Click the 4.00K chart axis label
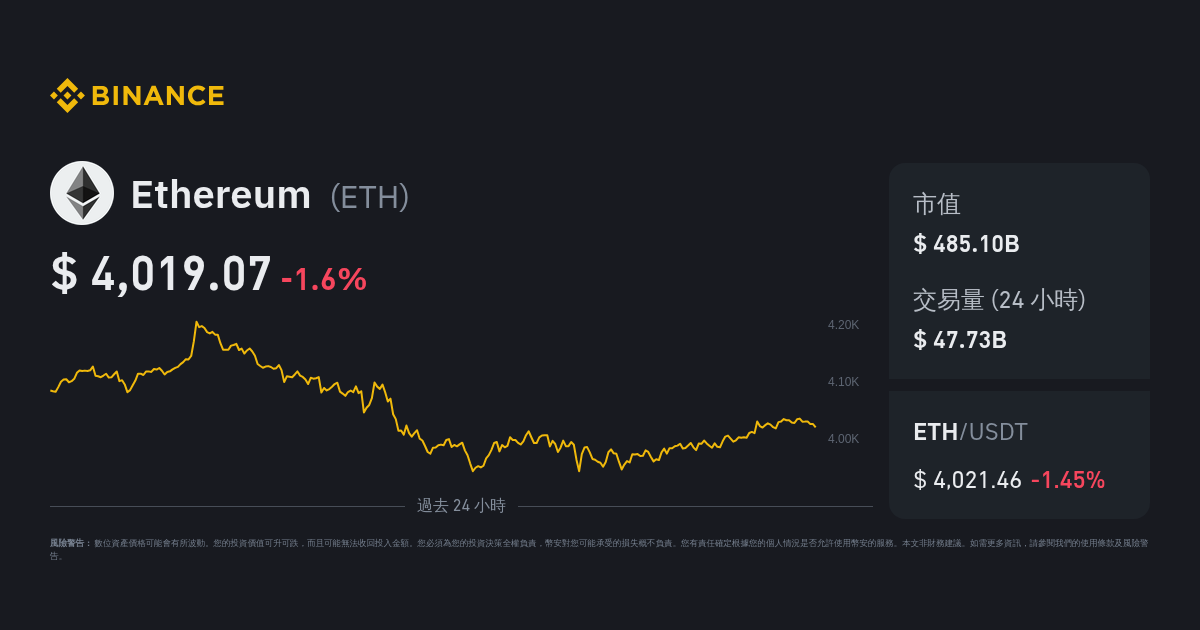Image resolution: width=1200 pixels, height=630 pixels. coord(843,438)
